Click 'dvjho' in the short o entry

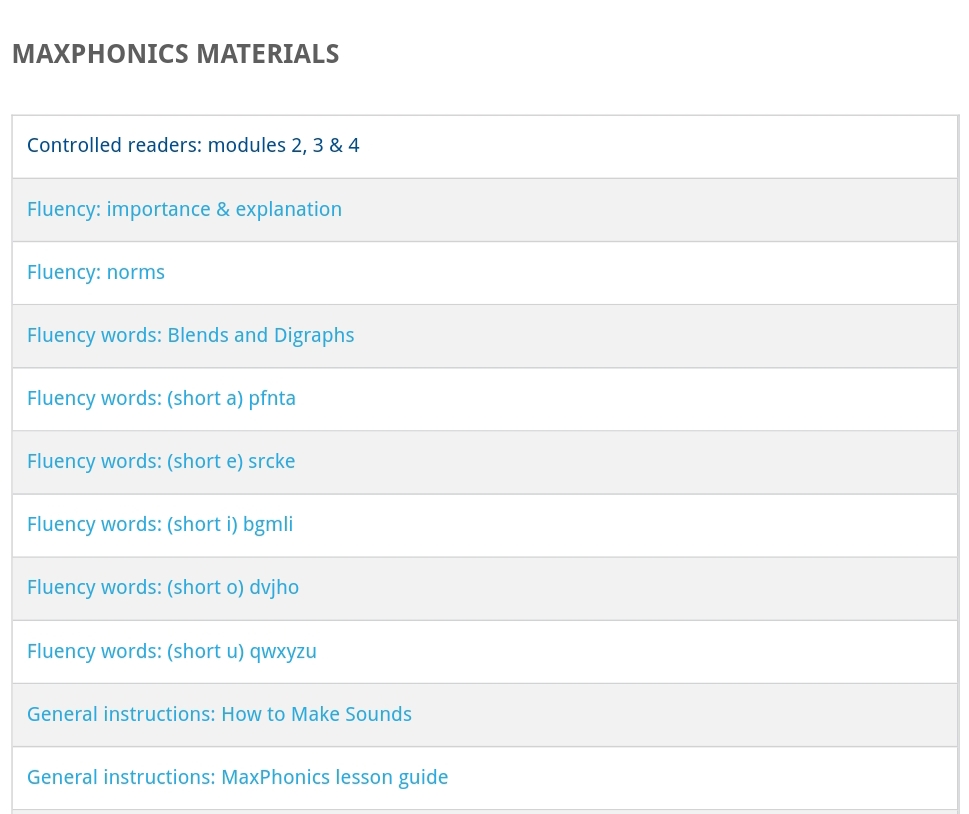click(274, 587)
